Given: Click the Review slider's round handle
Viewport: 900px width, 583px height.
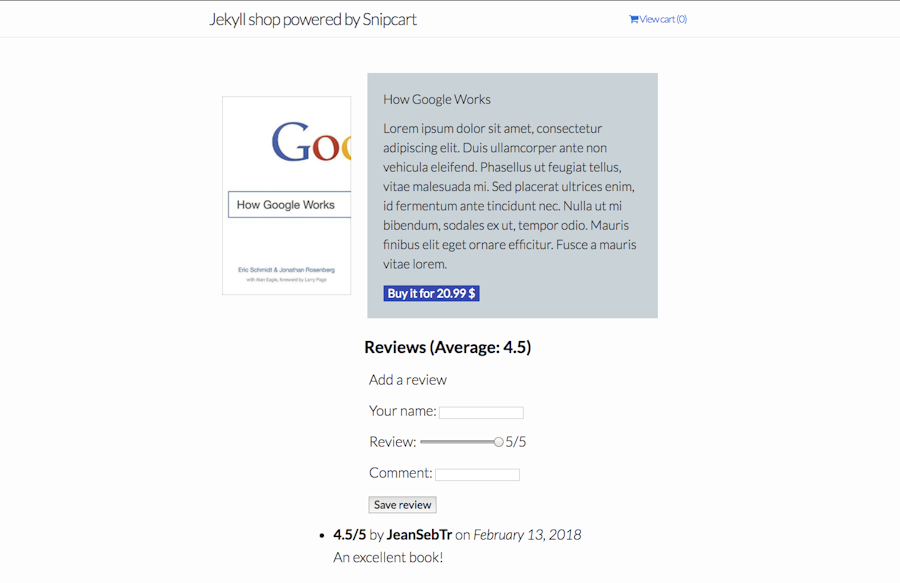Looking at the screenshot, I should pyautogui.click(x=498, y=442).
